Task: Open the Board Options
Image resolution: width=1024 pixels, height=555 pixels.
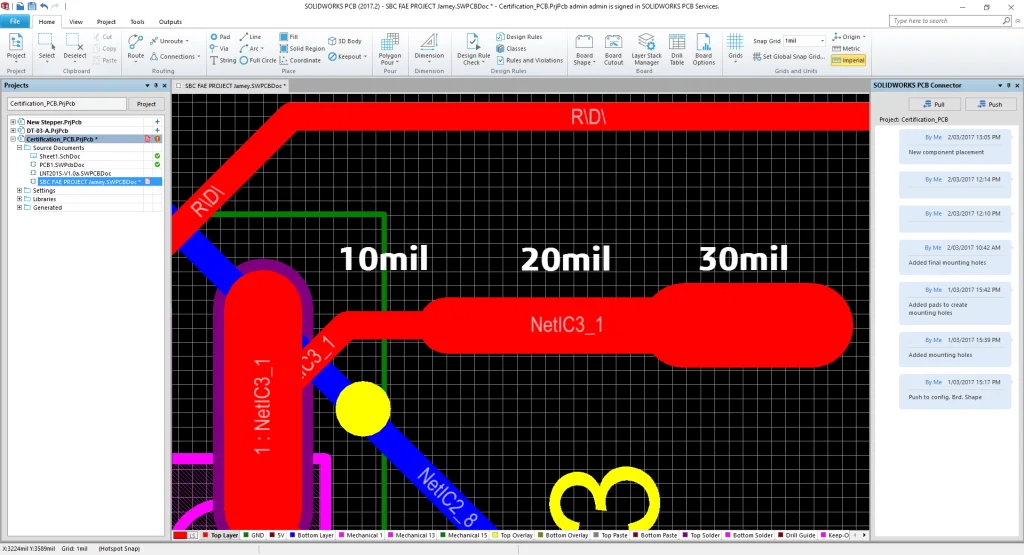Action: click(x=704, y=47)
